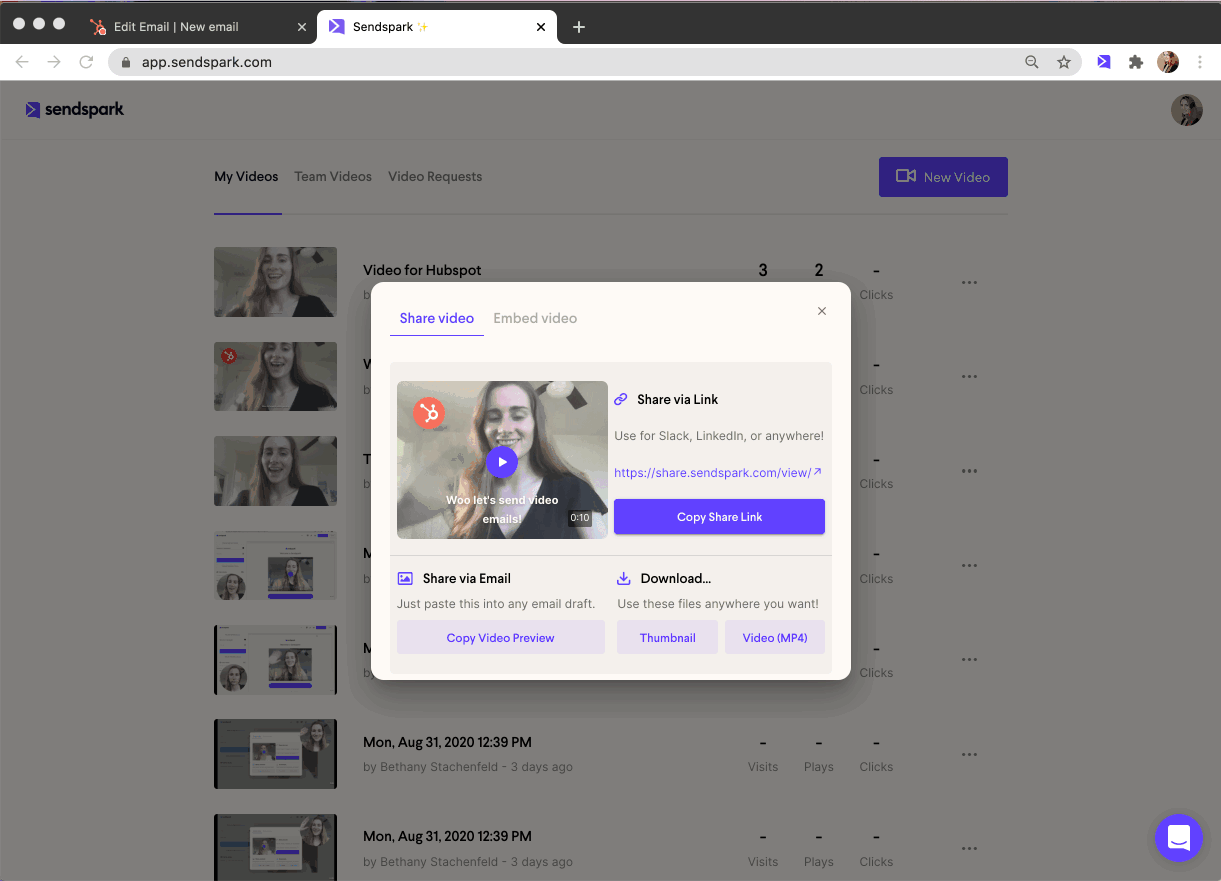Click the HubSpot logo on video preview
Image resolution: width=1221 pixels, height=881 pixels.
429,412
